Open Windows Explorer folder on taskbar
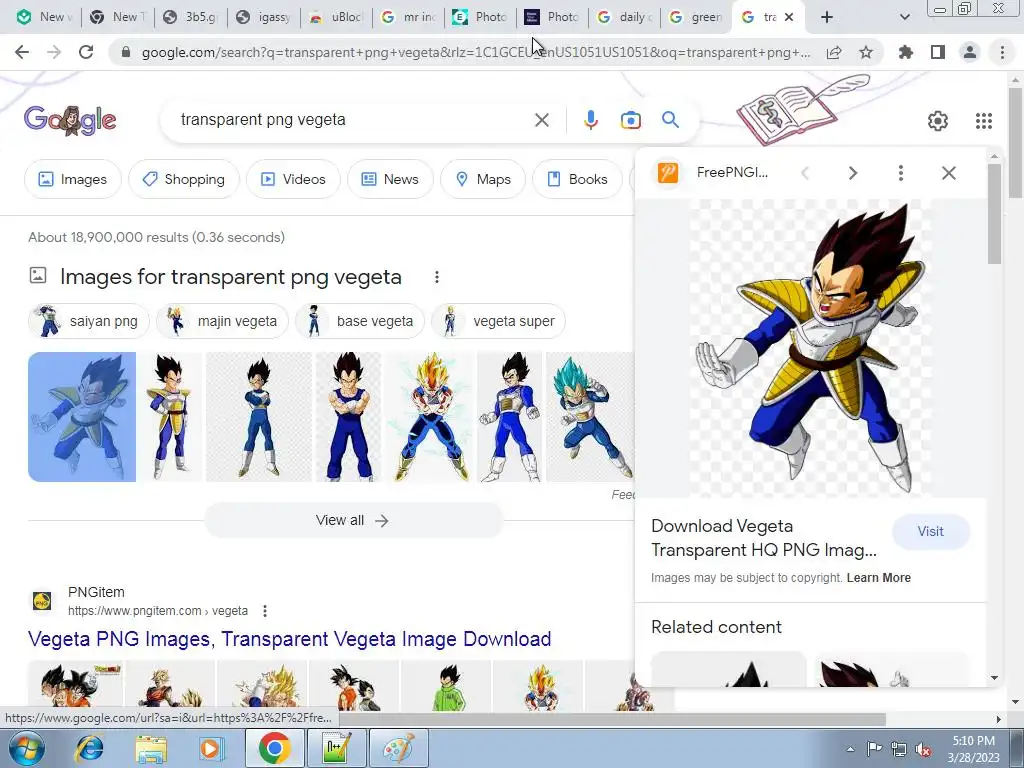 point(151,748)
